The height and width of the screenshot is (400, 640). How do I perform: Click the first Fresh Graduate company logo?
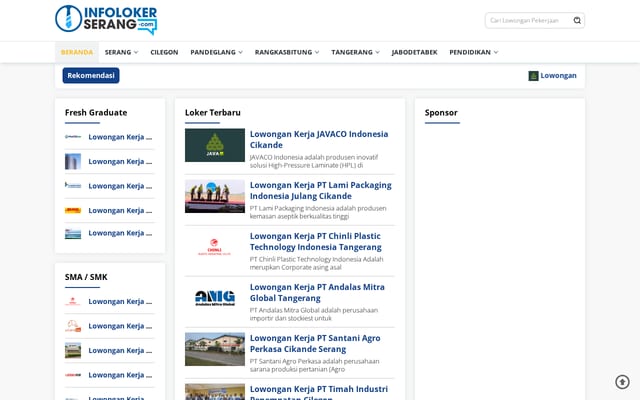pos(73,137)
